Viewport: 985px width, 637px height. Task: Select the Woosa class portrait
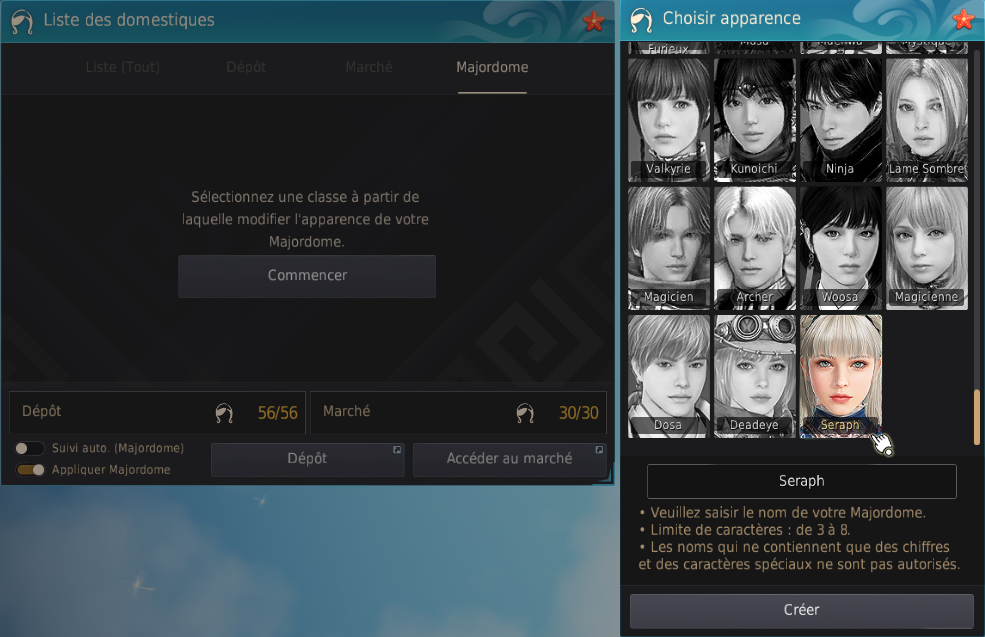[841, 248]
